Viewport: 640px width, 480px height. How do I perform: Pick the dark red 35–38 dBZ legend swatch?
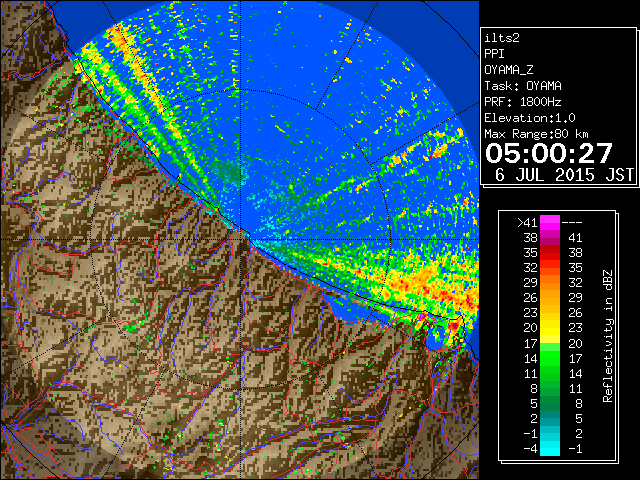(550, 252)
